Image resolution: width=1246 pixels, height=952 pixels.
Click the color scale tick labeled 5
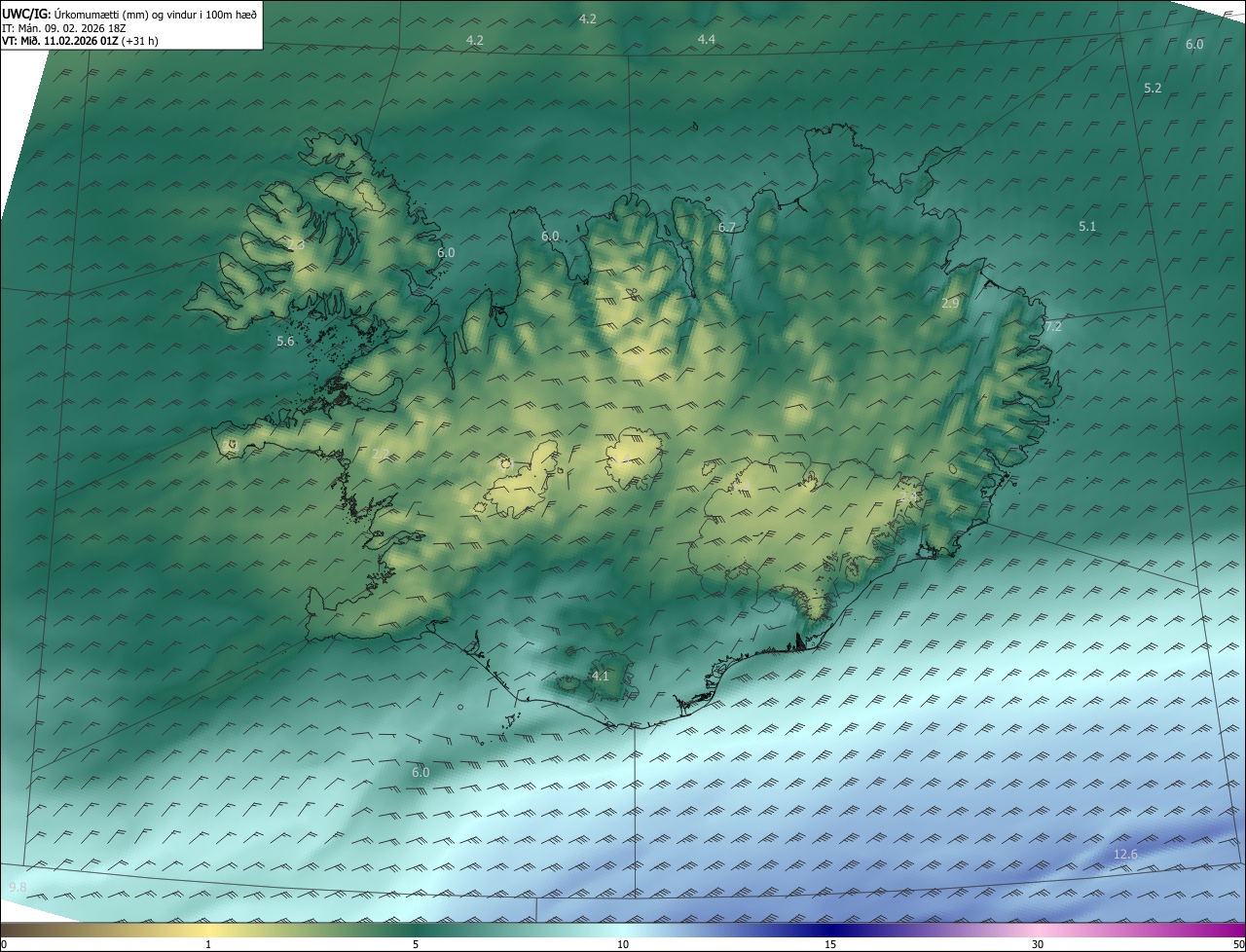416,944
